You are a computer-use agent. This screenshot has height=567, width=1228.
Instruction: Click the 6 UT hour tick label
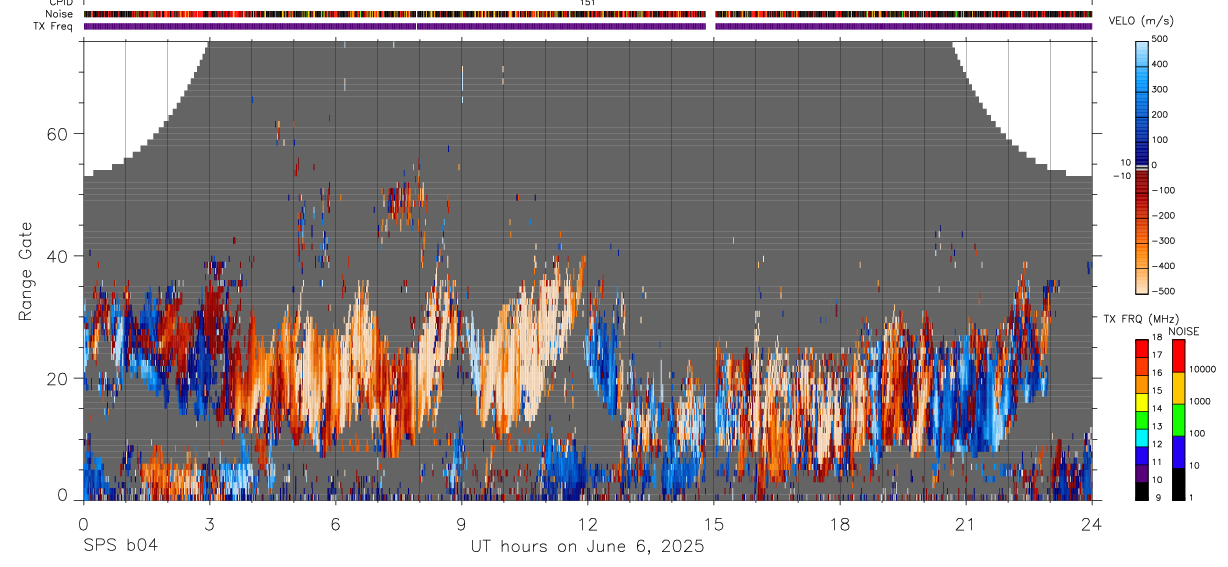click(x=335, y=523)
